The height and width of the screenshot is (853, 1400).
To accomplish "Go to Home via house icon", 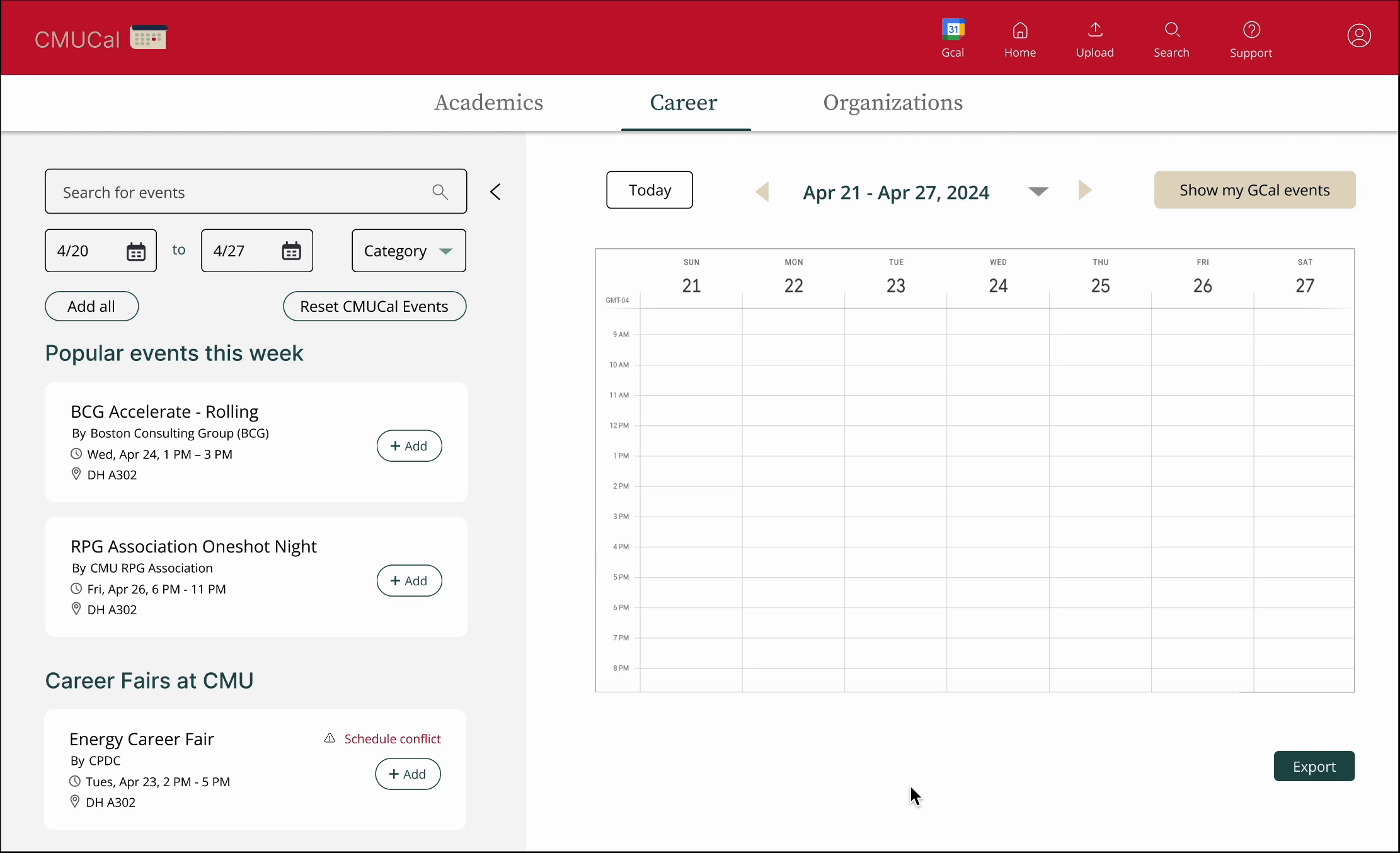I will (x=1020, y=38).
